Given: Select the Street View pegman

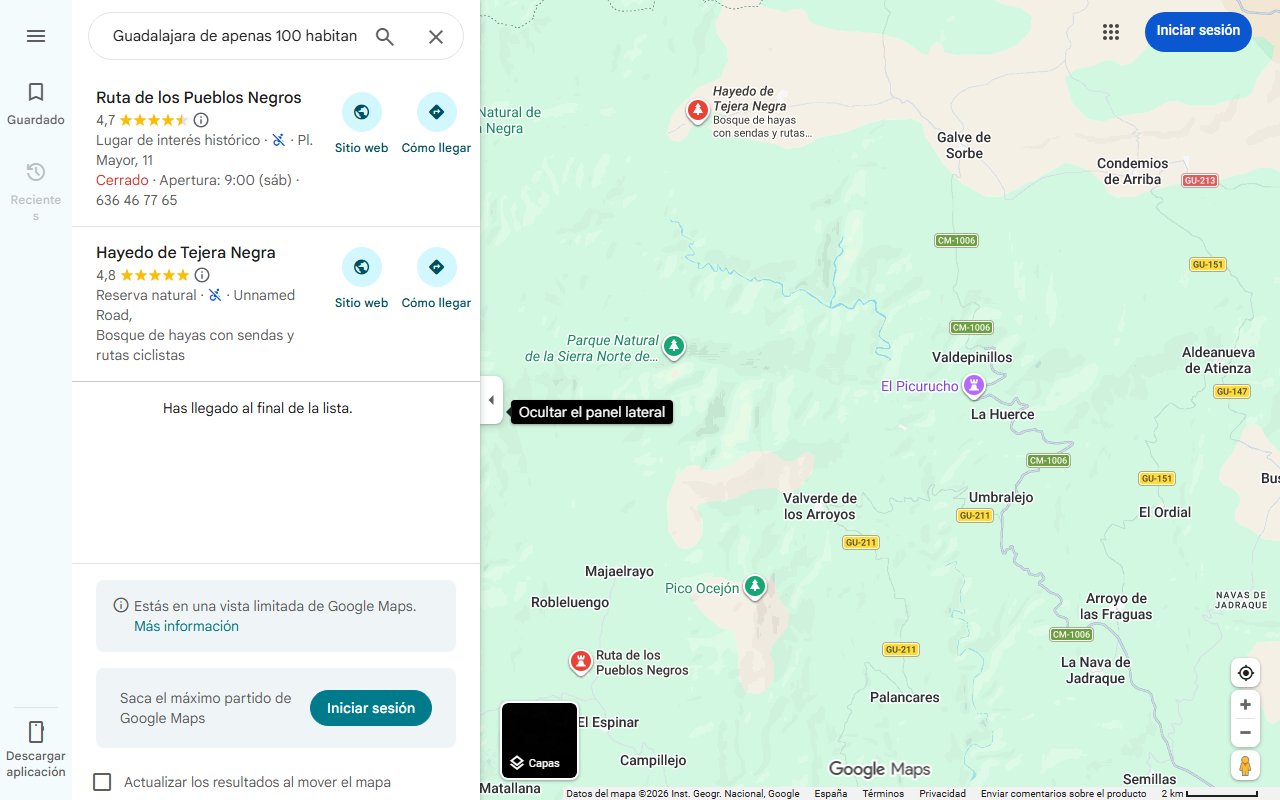Looking at the screenshot, I should tap(1245, 765).
